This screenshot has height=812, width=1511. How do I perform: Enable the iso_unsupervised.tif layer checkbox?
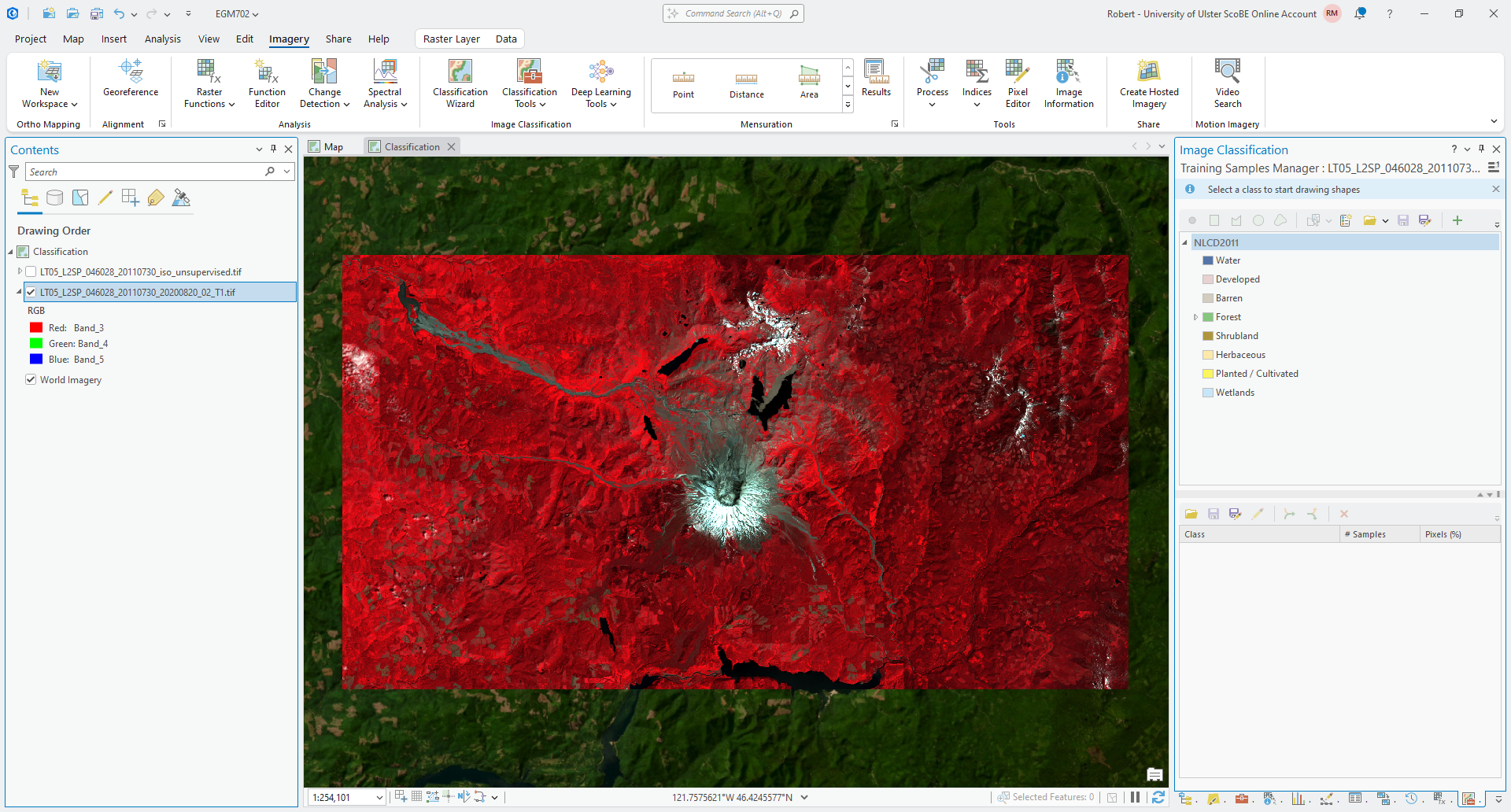point(31,272)
